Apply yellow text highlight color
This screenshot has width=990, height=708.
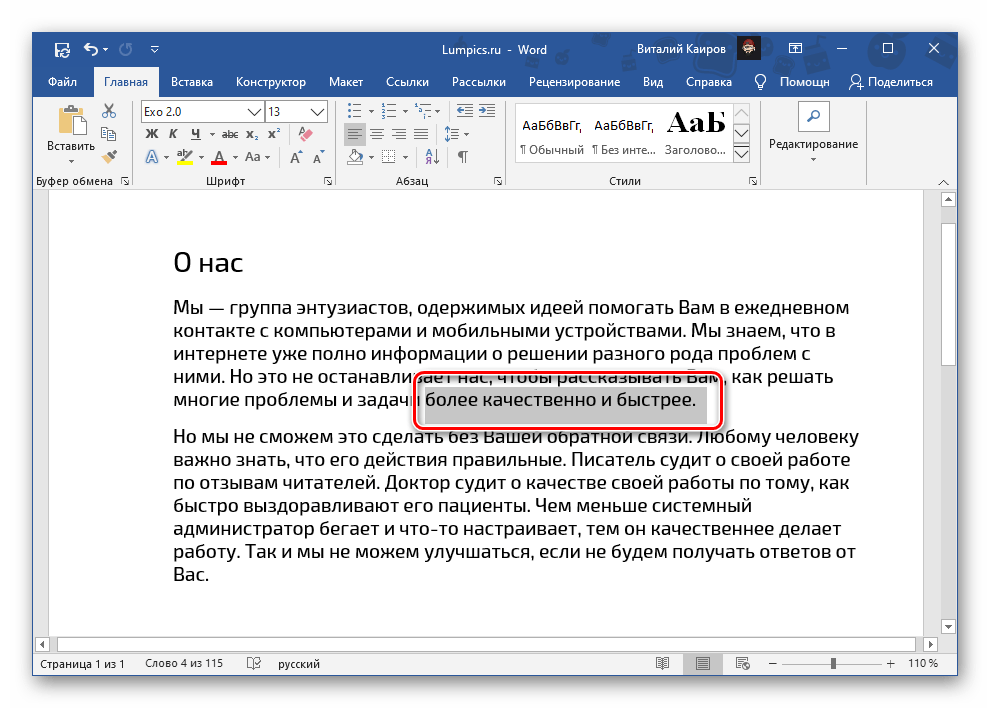[x=185, y=157]
